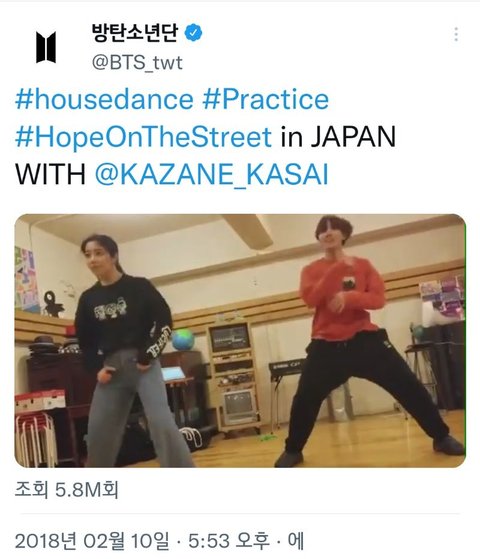The image size is (480, 559).
Task: Open the 방탄소년단 display name
Action: pyautogui.click(x=135, y=33)
